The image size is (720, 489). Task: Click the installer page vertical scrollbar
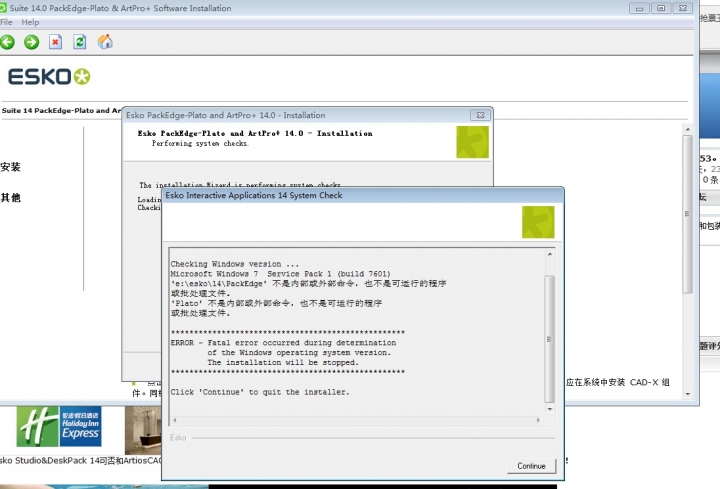pos(686,200)
